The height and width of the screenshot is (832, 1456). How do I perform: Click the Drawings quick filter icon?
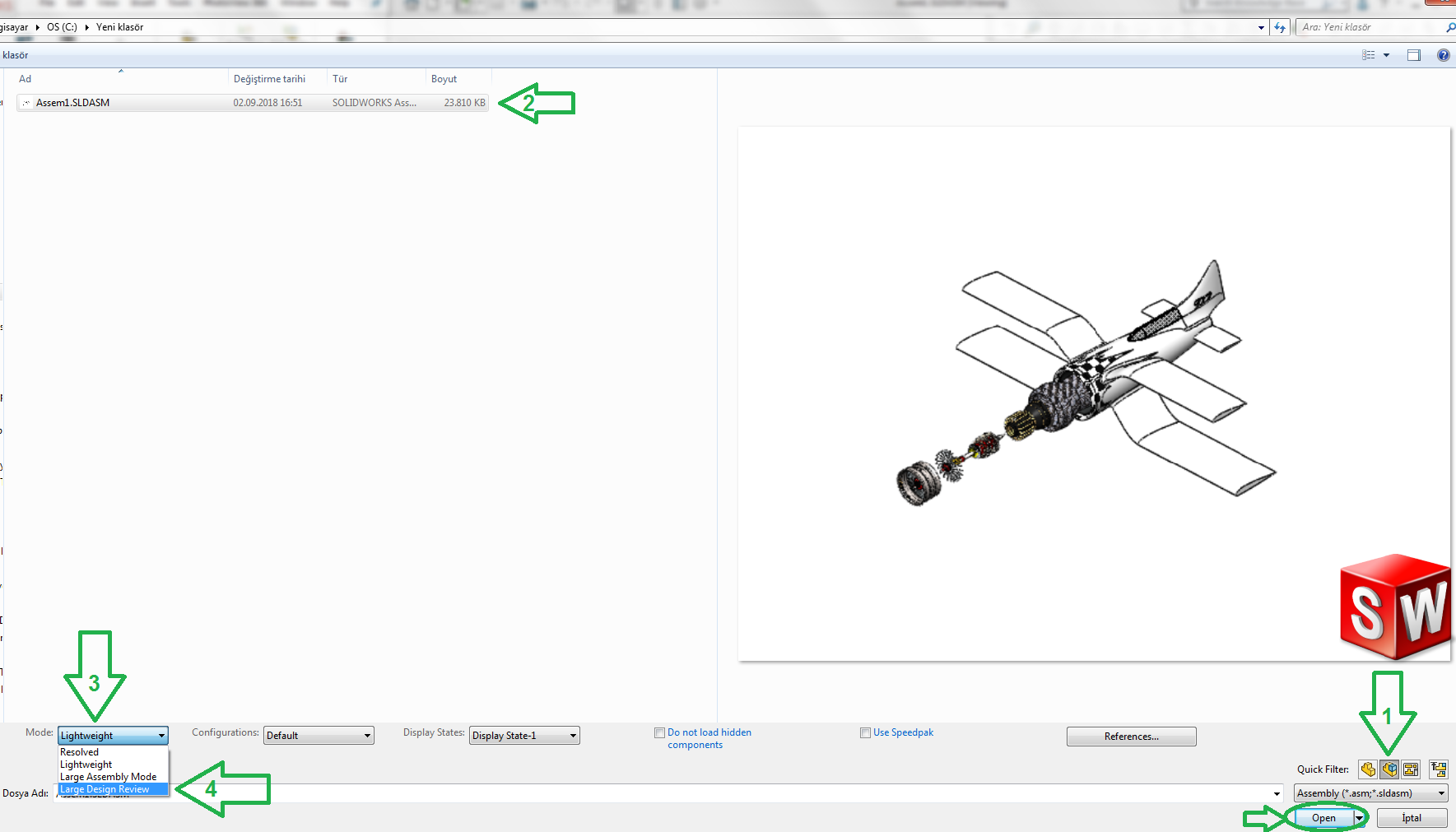pos(1411,769)
